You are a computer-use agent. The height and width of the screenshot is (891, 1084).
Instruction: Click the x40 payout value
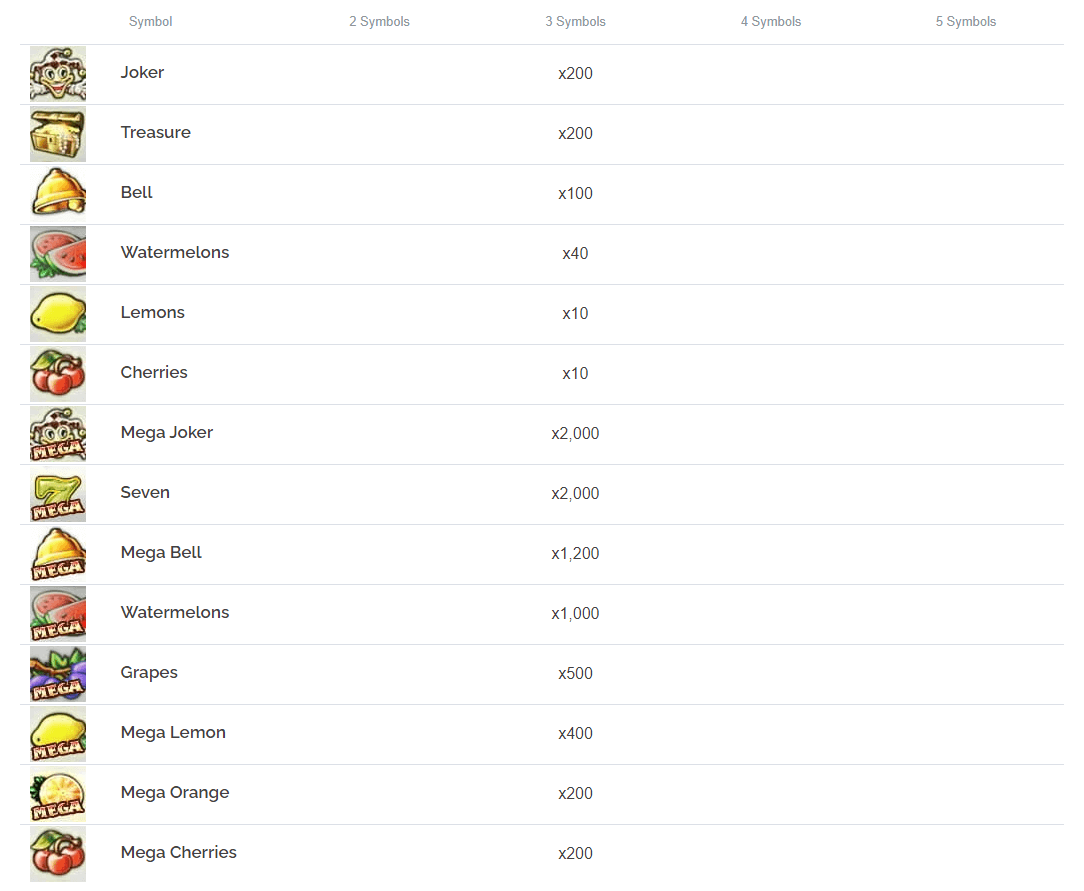point(575,254)
